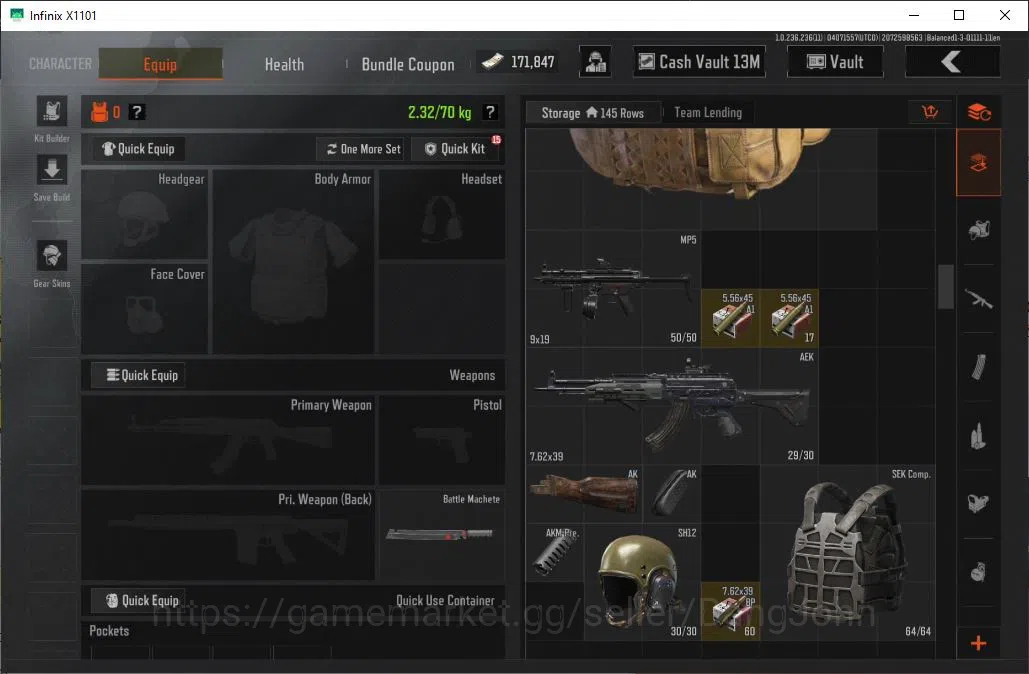Switch to the Team Lending tab
The image size is (1029, 674).
[708, 112]
